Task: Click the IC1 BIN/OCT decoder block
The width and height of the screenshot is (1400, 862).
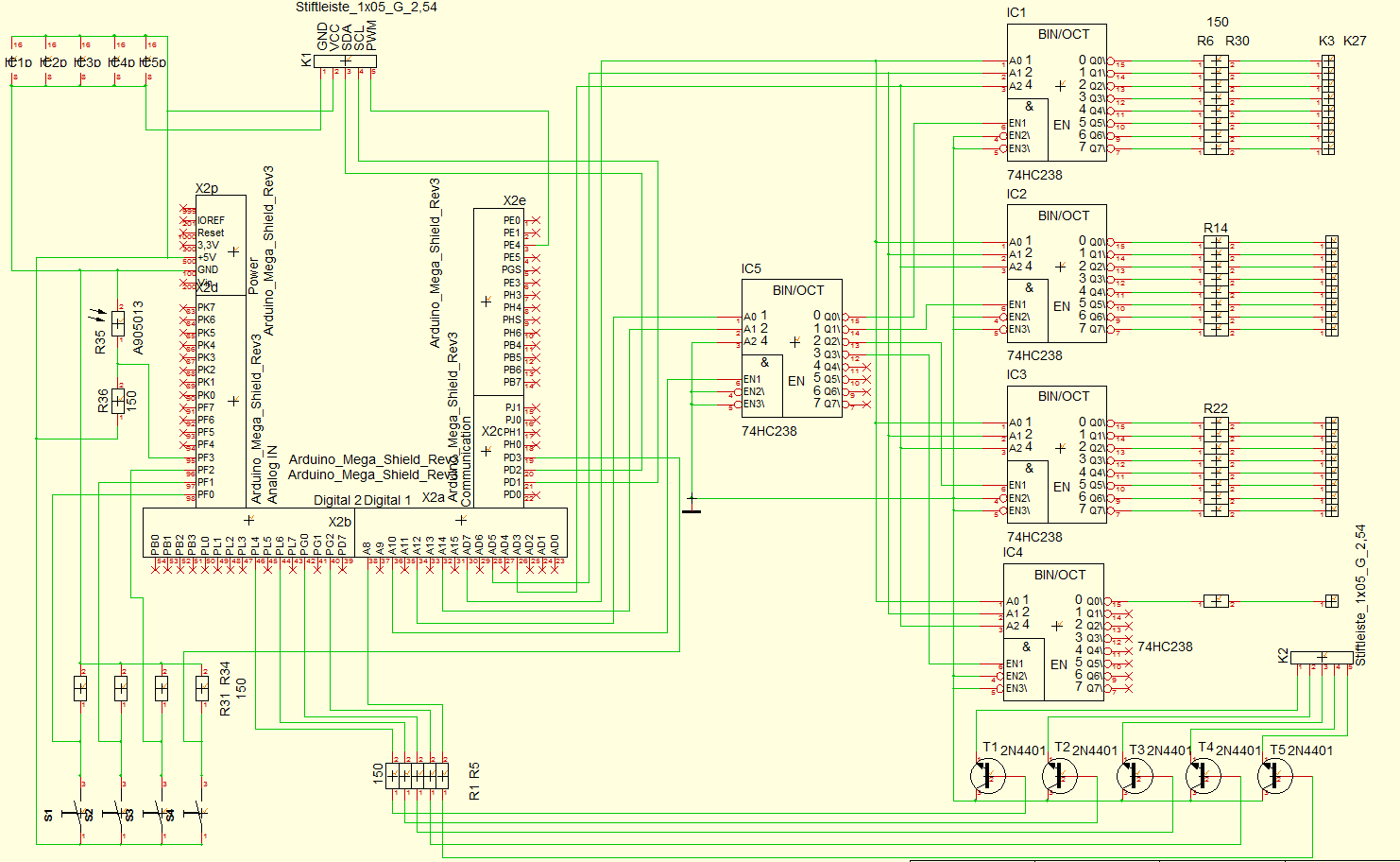Action: tap(1056, 93)
